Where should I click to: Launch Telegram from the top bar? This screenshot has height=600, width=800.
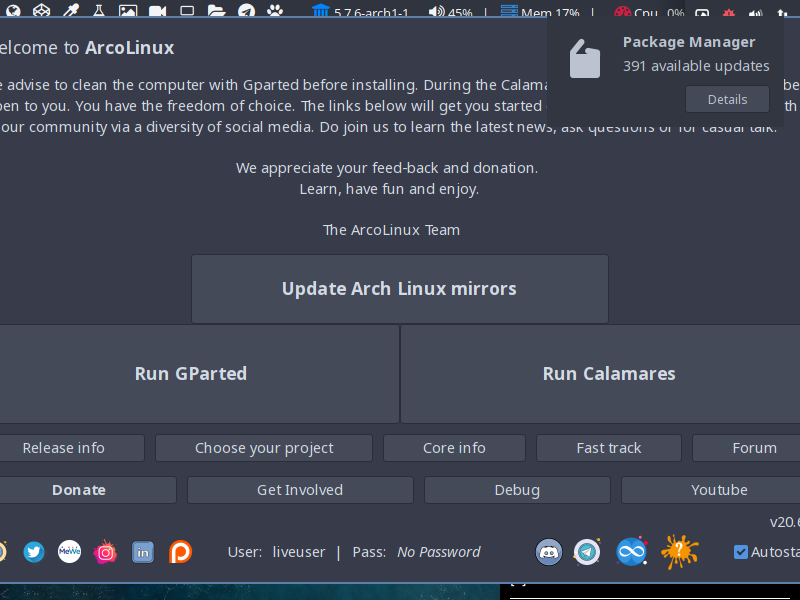coord(246,11)
